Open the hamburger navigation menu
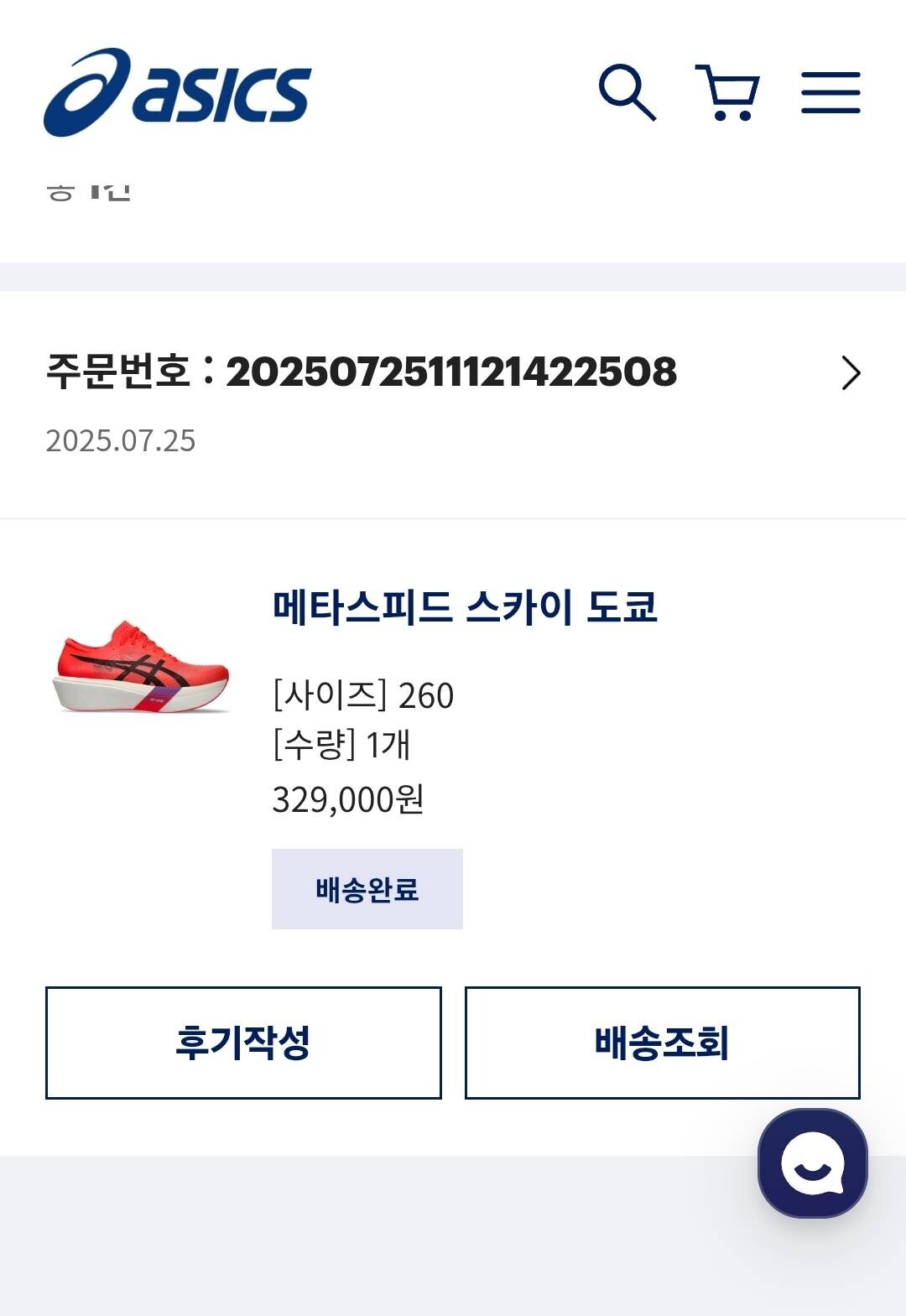 pos(830,92)
